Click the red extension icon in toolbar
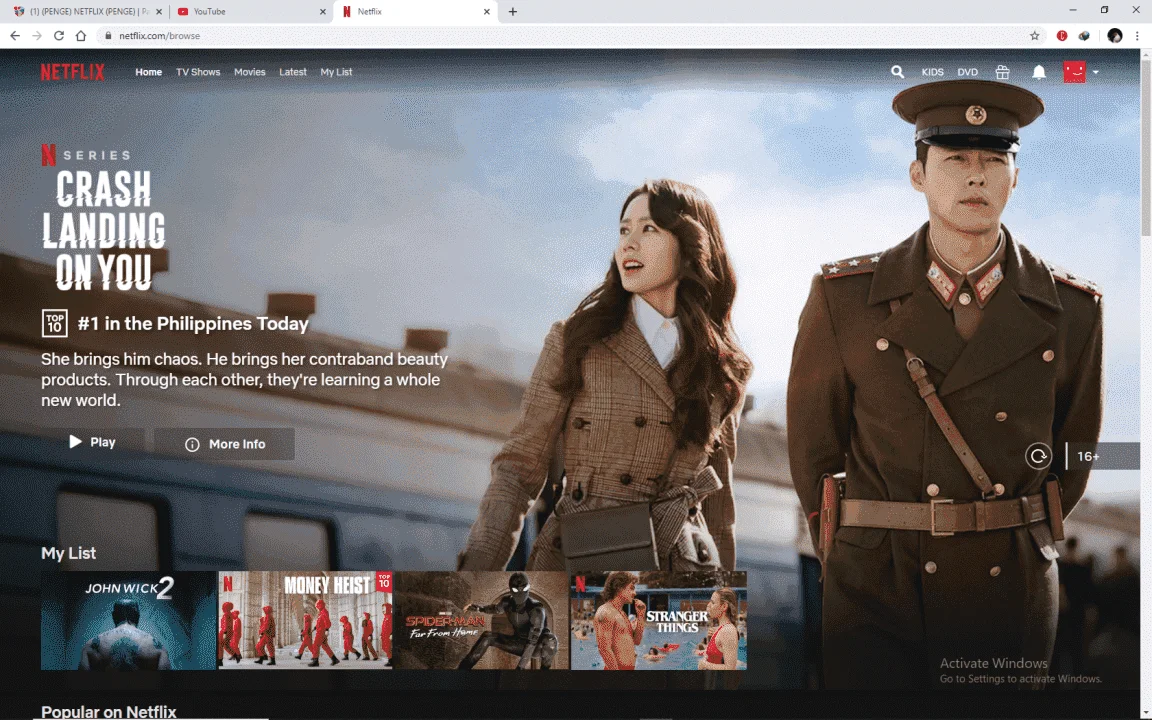The image size is (1152, 720). (x=1062, y=35)
